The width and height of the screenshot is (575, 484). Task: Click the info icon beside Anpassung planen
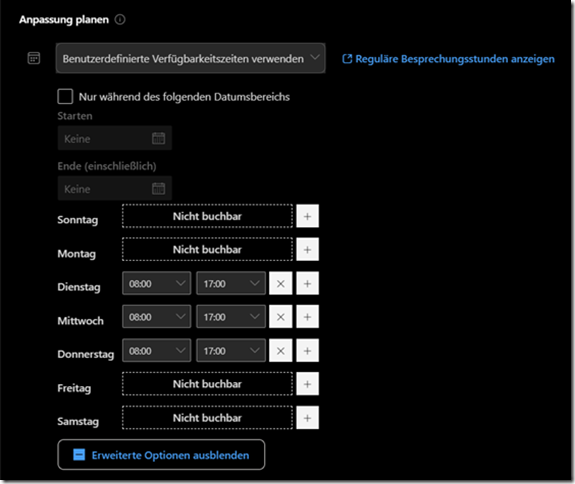pyautogui.click(x=120, y=19)
